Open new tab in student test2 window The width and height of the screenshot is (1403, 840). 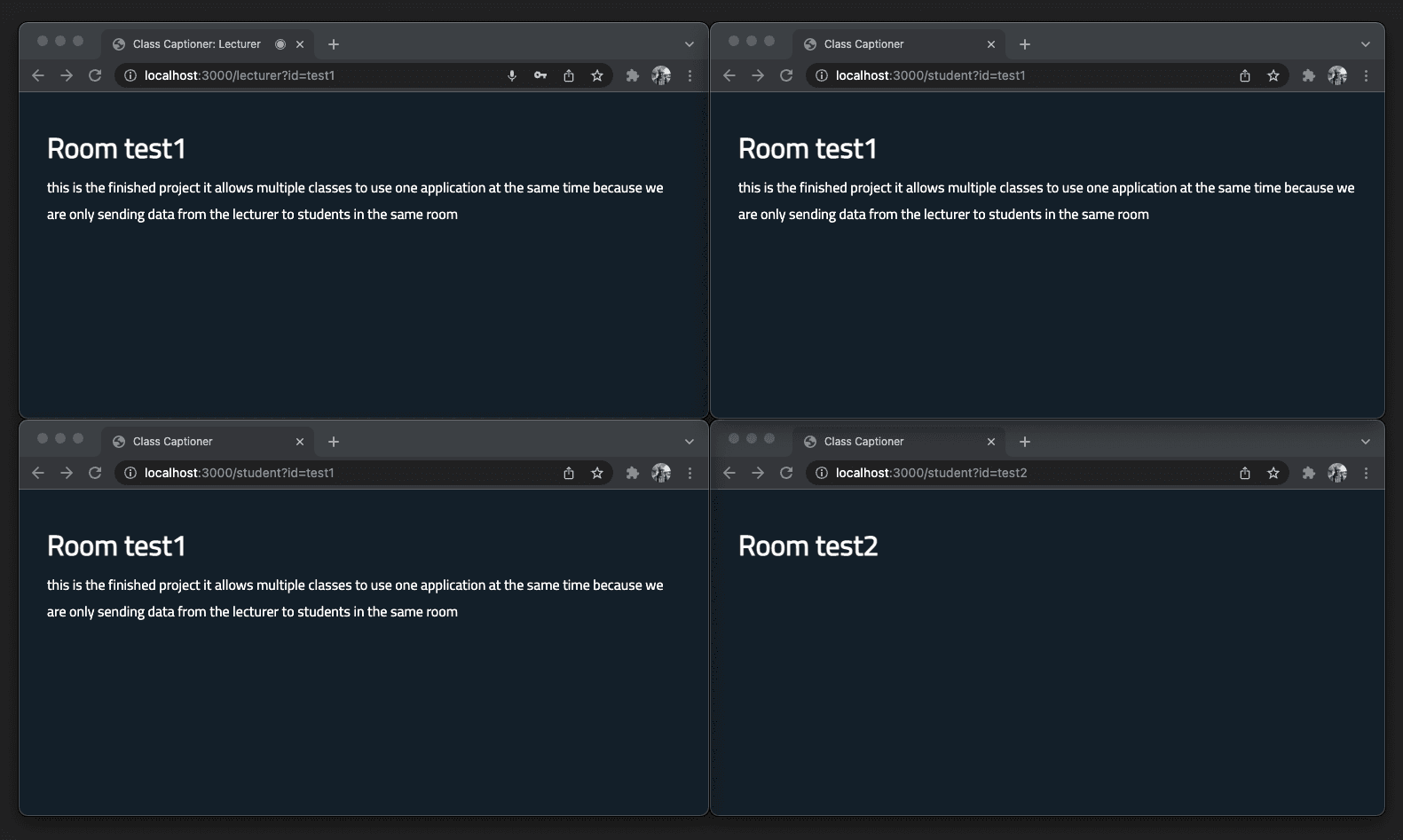(x=1025, y=442)
